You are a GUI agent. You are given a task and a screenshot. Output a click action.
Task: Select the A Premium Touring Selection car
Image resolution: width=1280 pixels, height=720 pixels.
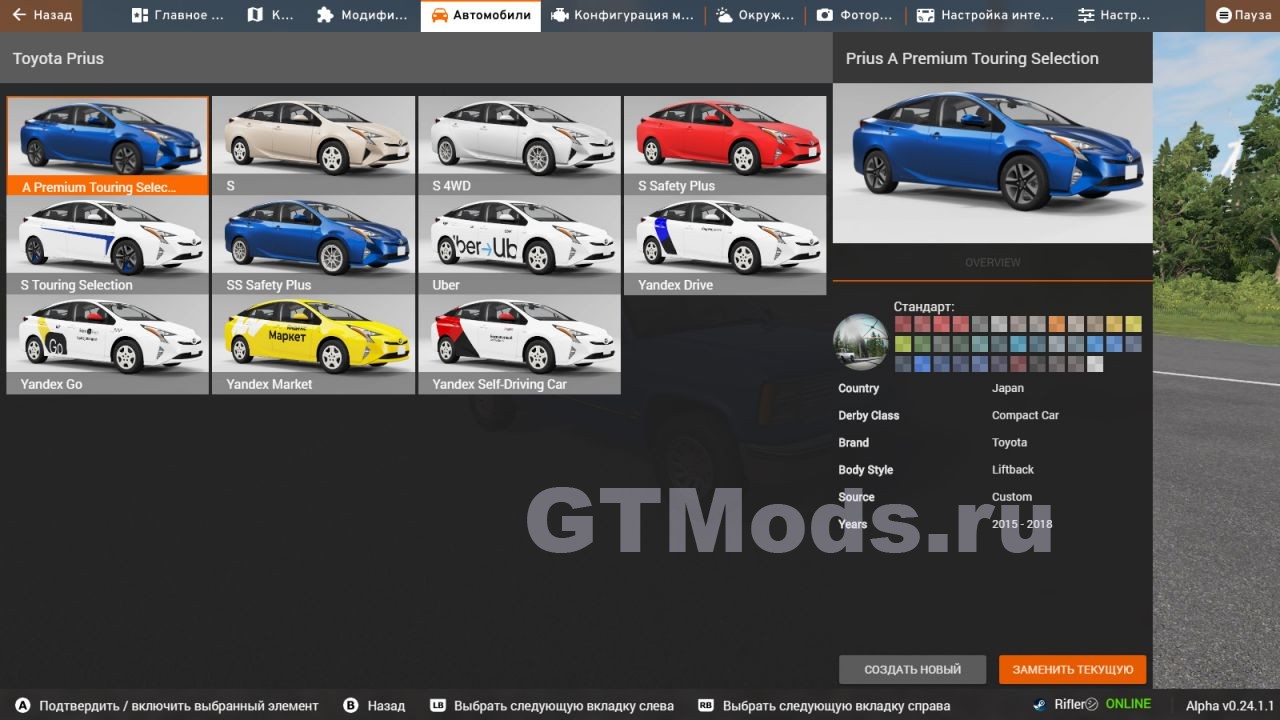coord(108,146)
